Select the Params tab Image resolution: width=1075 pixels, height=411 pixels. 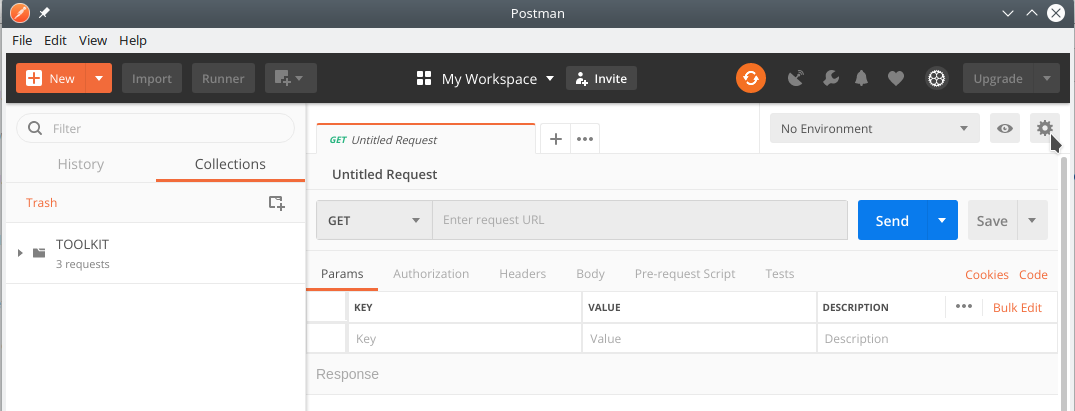click(x=342, y=274)
